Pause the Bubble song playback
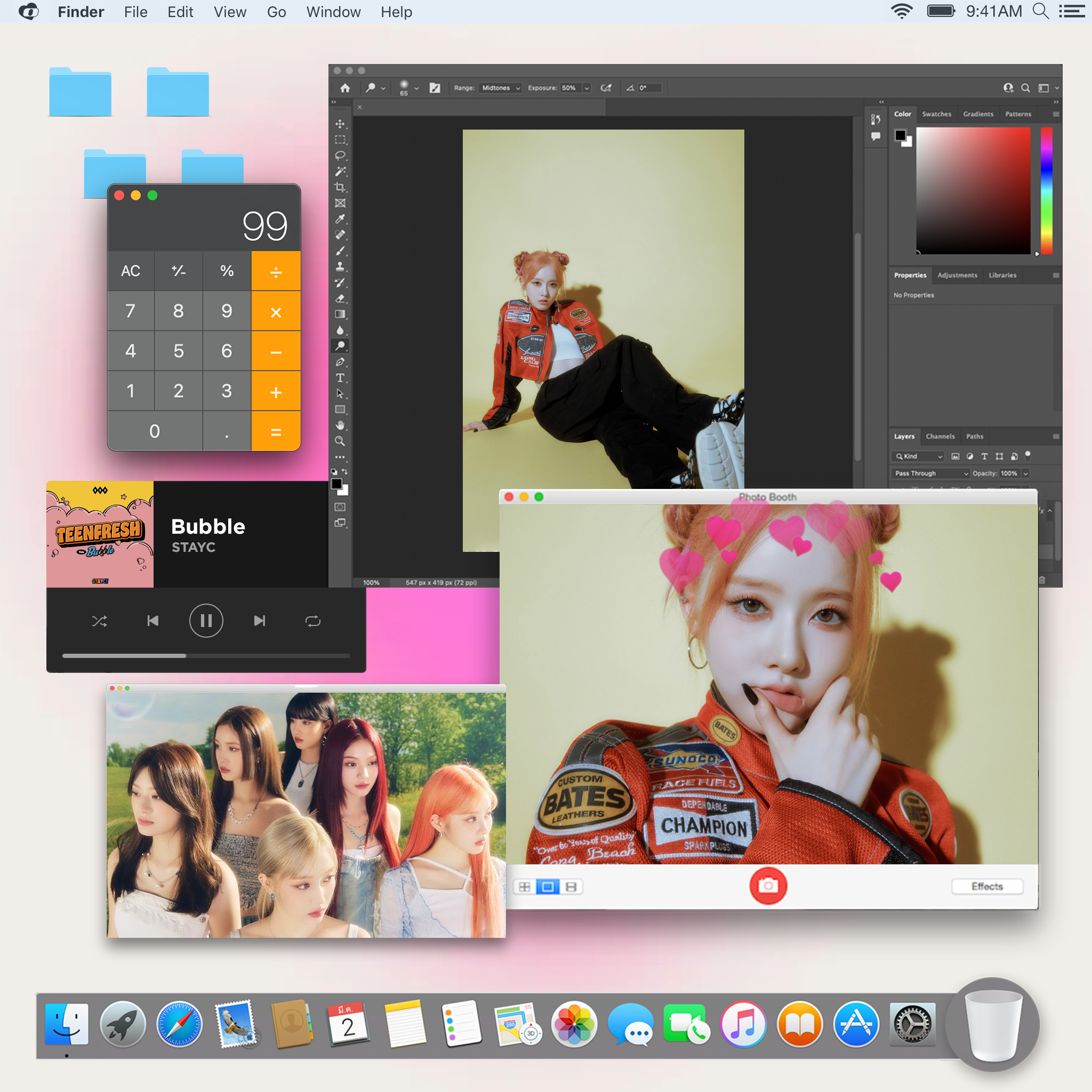The image size is (1092, 1092). coord(206,621)
